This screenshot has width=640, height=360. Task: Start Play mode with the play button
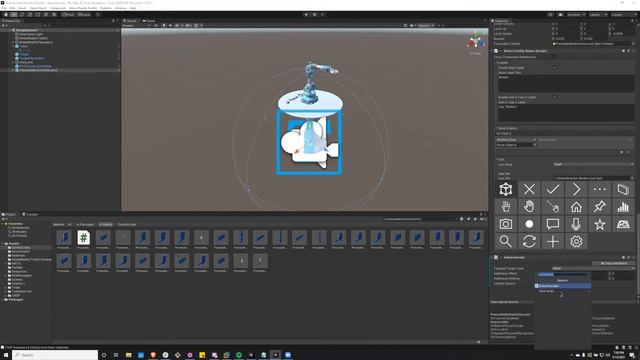(306, 15)
